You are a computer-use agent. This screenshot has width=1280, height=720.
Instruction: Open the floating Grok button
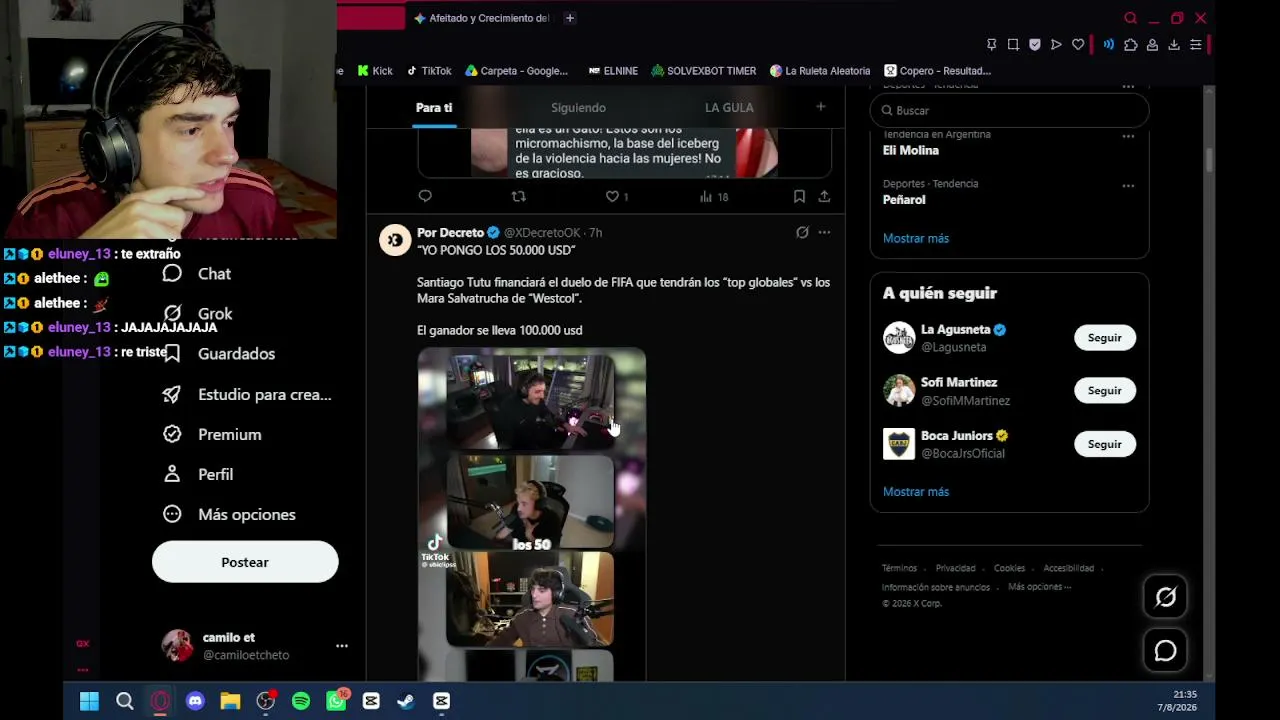(x=1165, y=598)
